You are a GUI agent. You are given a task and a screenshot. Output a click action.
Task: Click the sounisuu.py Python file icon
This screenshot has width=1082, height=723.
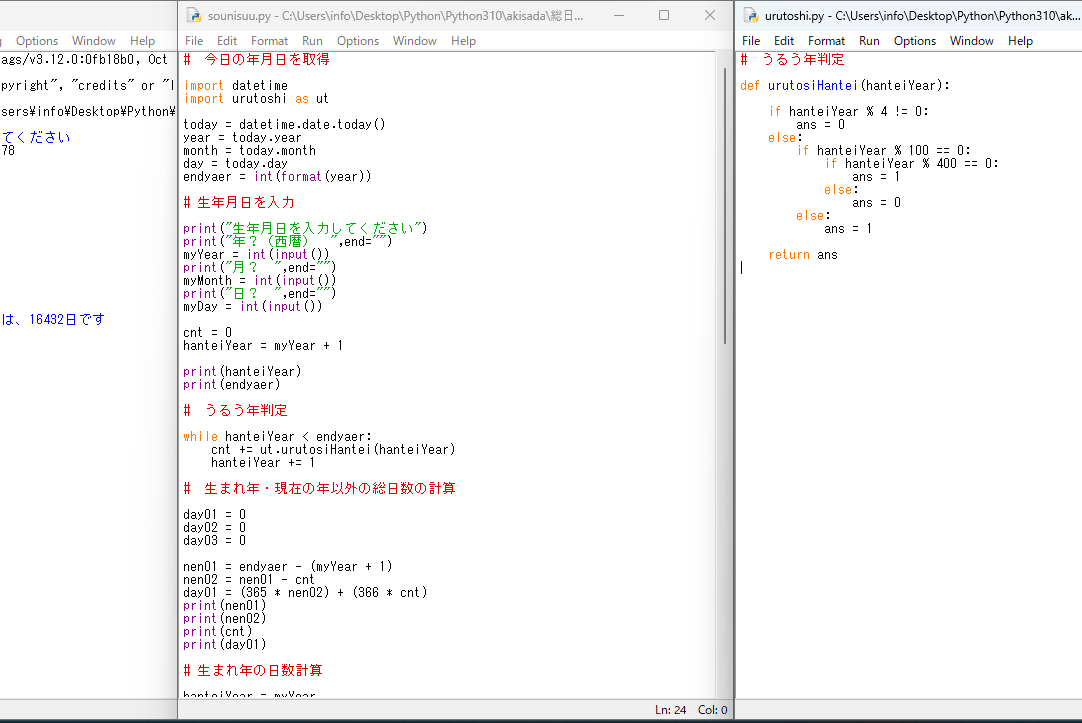click(194, 16)
